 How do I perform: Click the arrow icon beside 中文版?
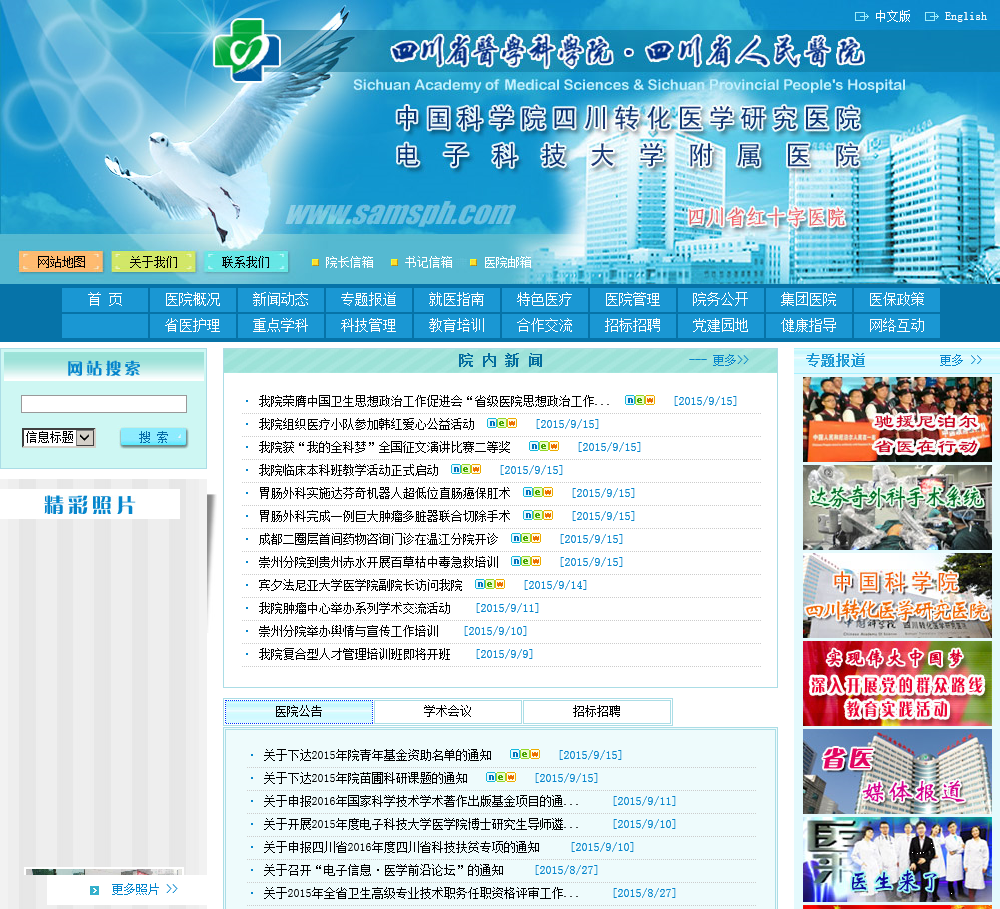click(862, 17)
